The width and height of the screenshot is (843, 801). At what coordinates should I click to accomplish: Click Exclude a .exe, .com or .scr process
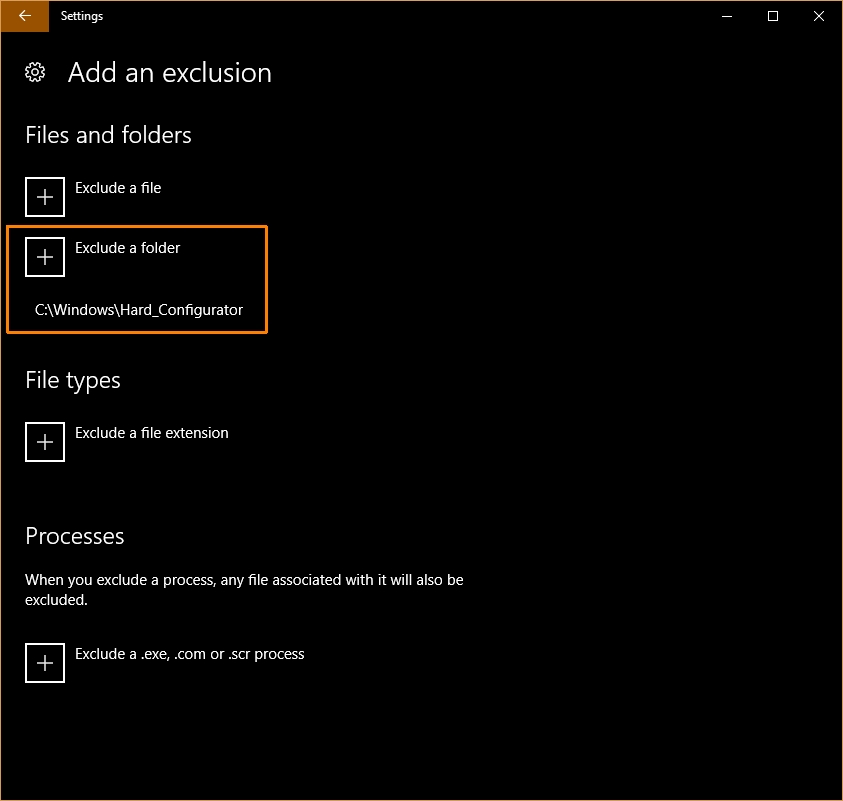[x=190, y=654]
